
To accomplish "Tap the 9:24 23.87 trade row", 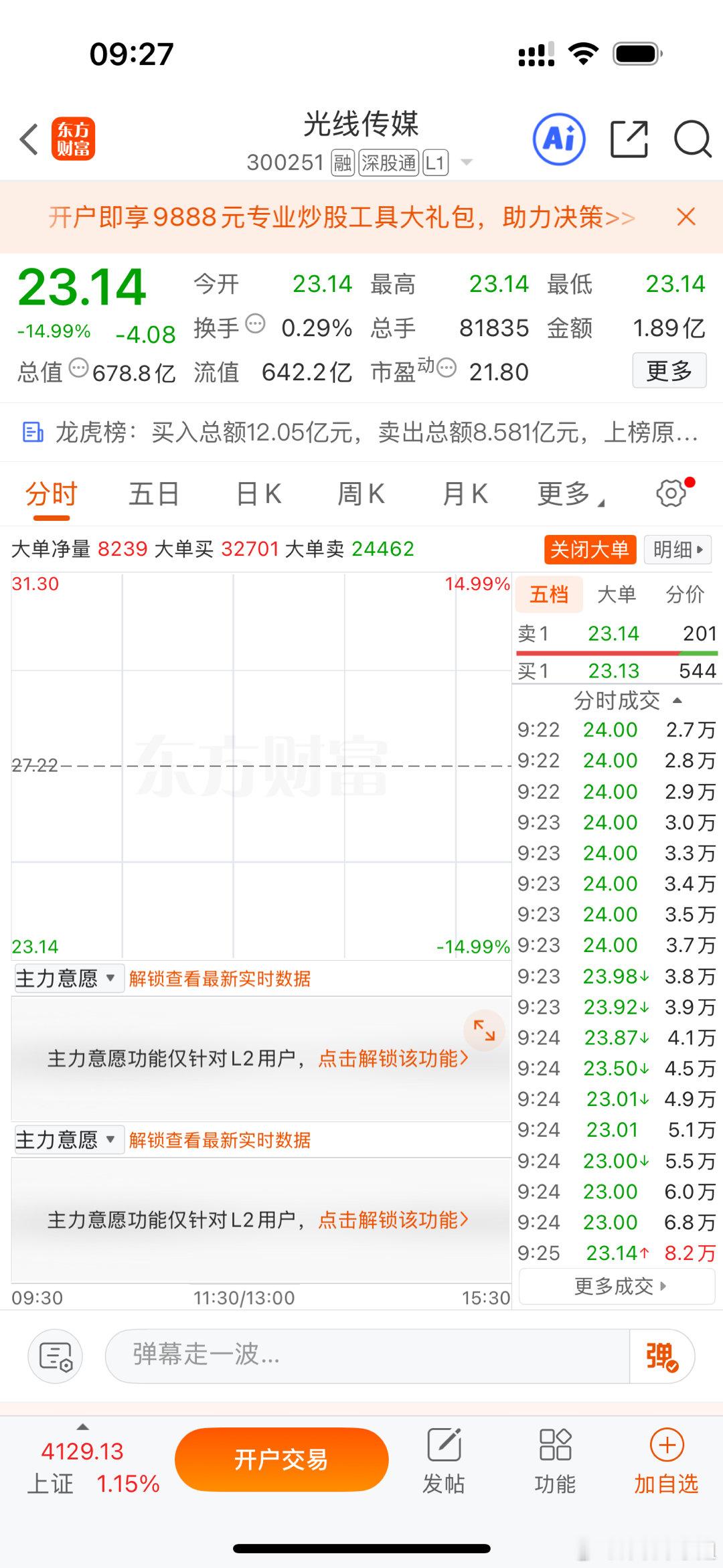I will point(617,1037).
